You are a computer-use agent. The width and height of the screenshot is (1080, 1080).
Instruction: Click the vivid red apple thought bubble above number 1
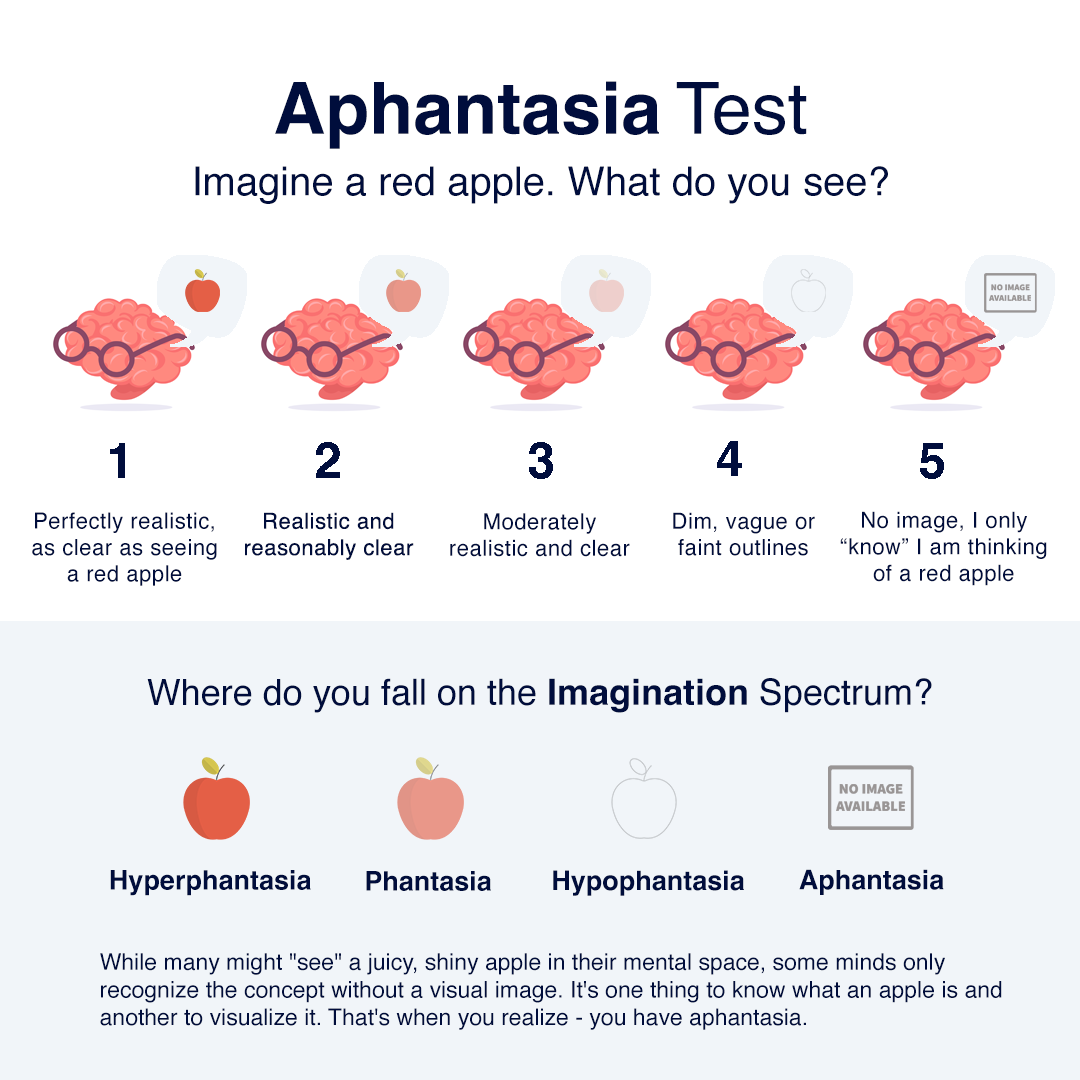(x=202, y=292)
